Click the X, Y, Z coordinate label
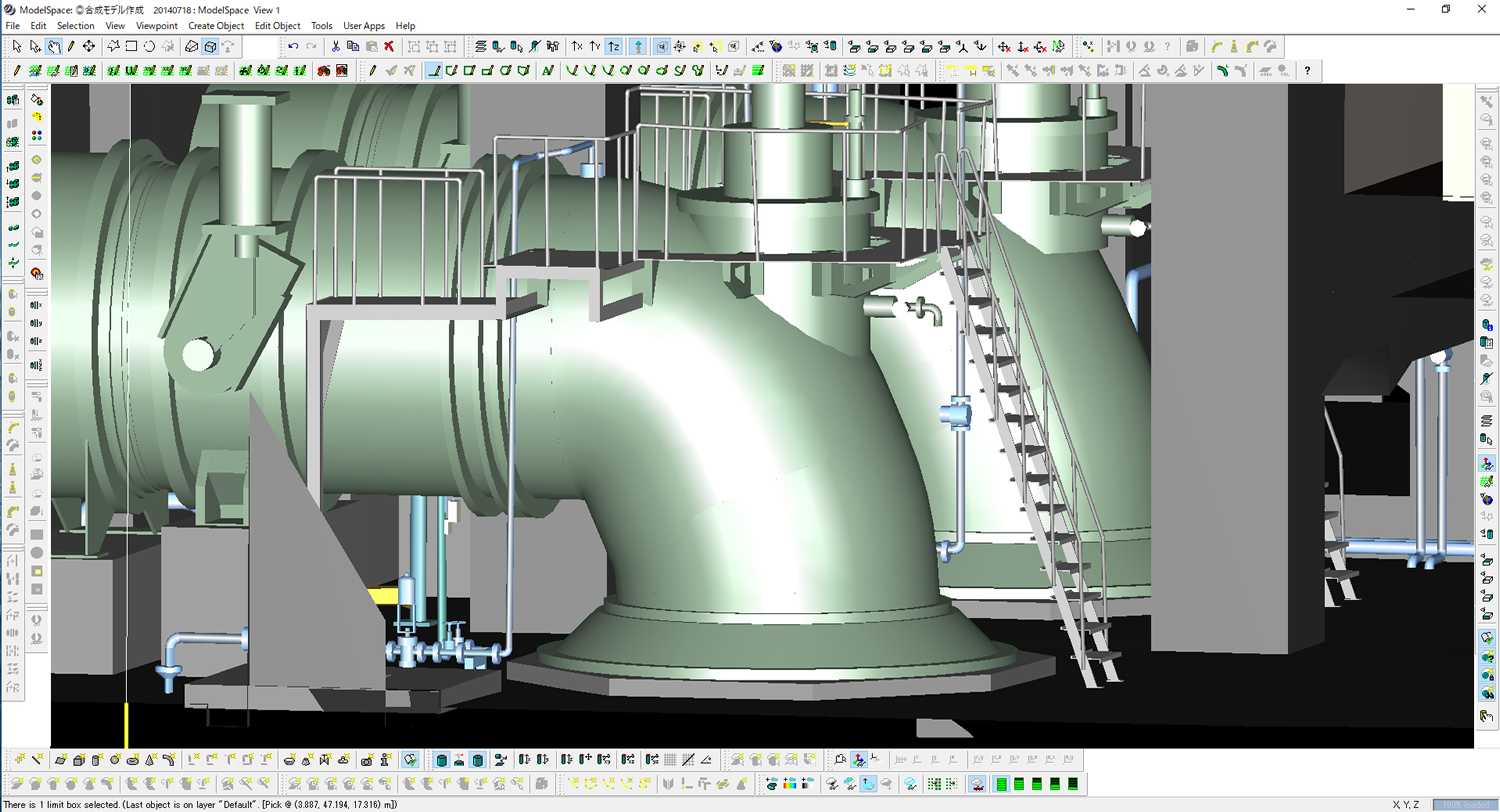This screenshot has width=1500, height=812. pyautogui.click(x=1408, y=804)
